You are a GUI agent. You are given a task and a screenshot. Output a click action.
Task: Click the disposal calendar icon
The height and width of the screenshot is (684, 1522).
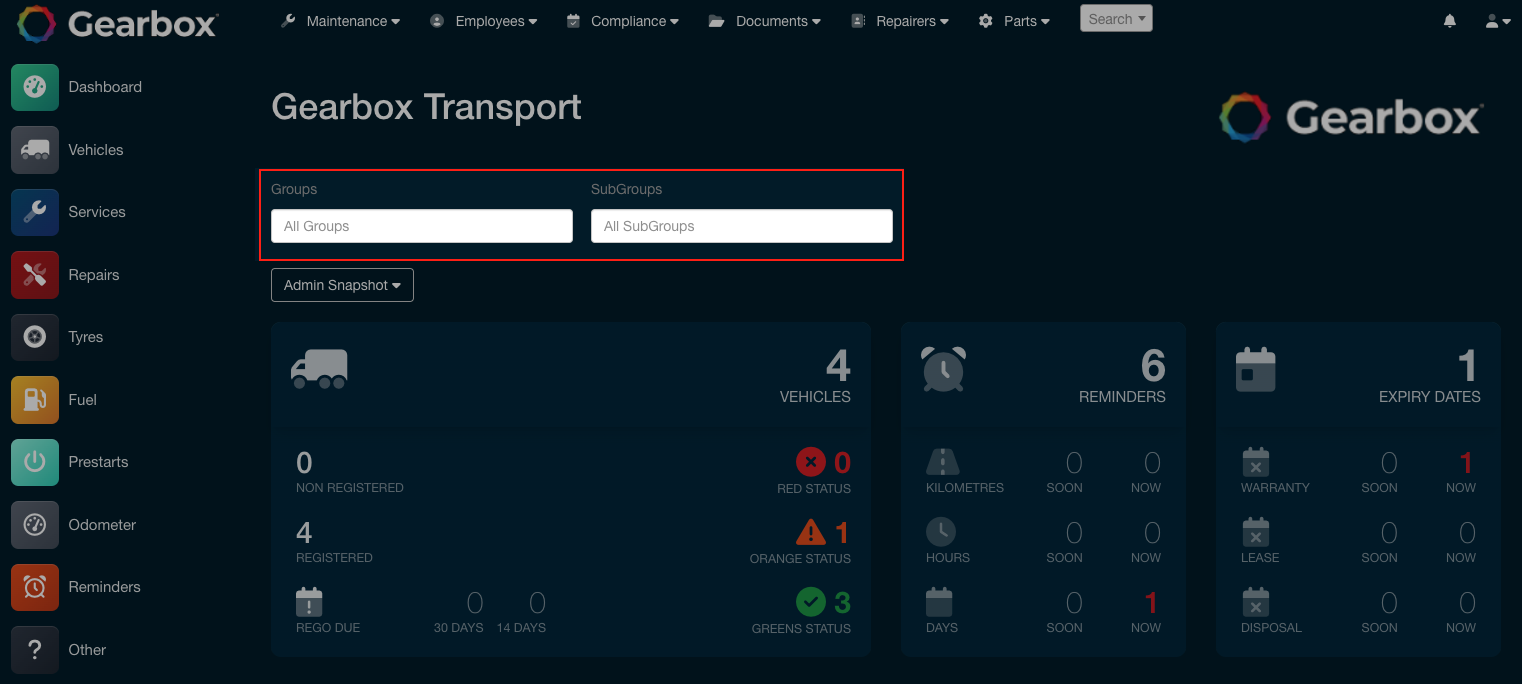[1256, 601]
